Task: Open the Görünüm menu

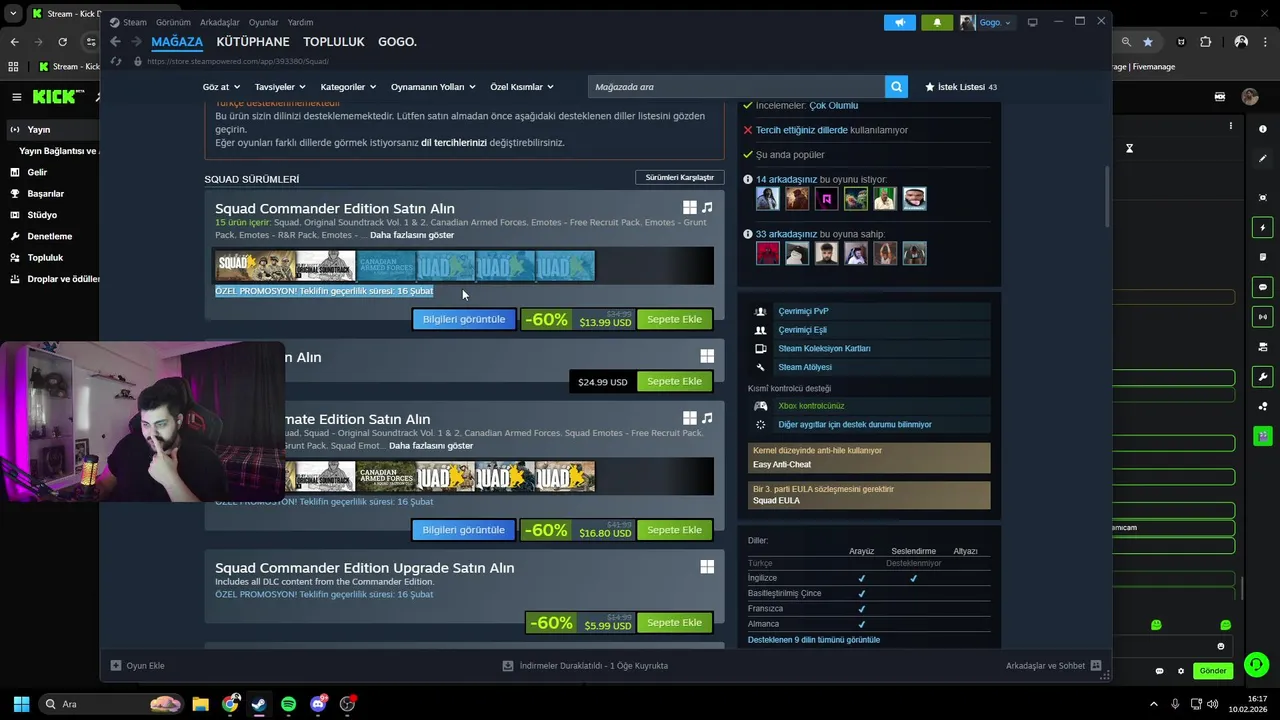Action: click(173, 22)
